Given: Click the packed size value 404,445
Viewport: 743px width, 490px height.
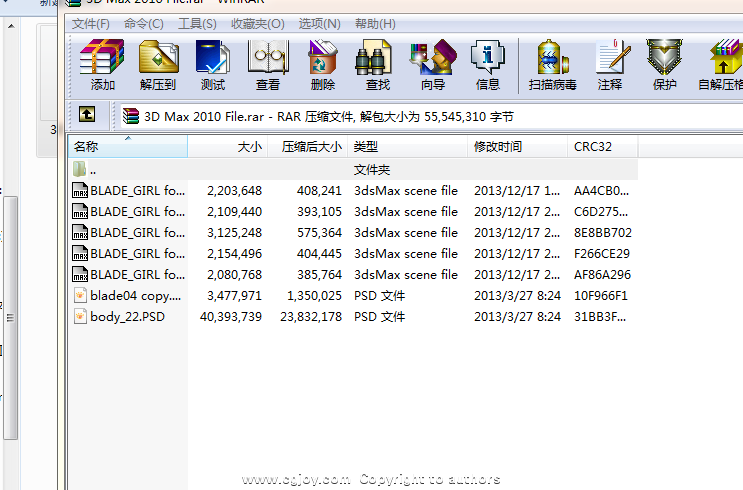Looking at the screenshot, I should coord(319,254).
